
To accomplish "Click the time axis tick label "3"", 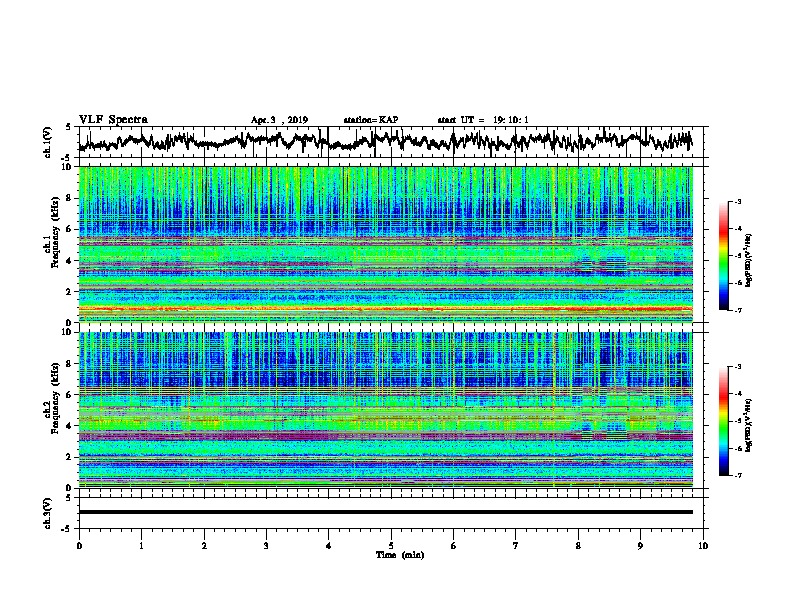I will pyautogui.click(x=266, y=545).
